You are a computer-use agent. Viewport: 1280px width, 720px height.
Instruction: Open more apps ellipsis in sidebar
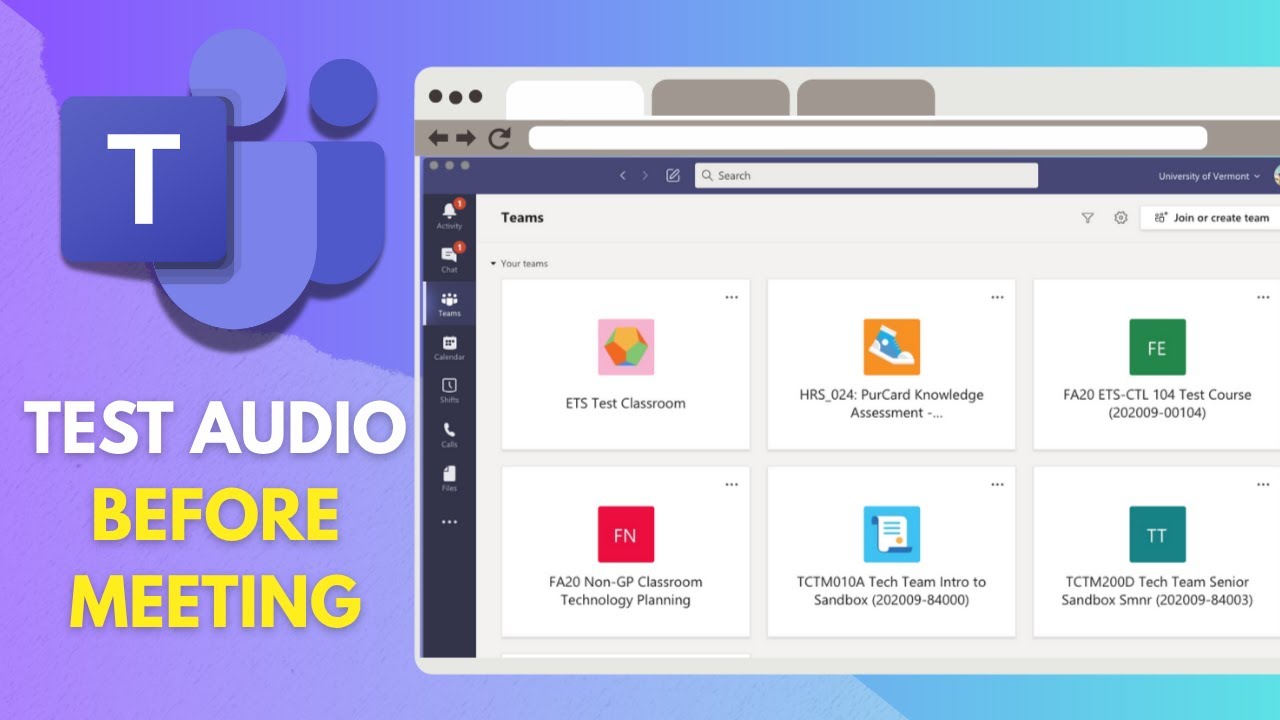pos(449,522)
